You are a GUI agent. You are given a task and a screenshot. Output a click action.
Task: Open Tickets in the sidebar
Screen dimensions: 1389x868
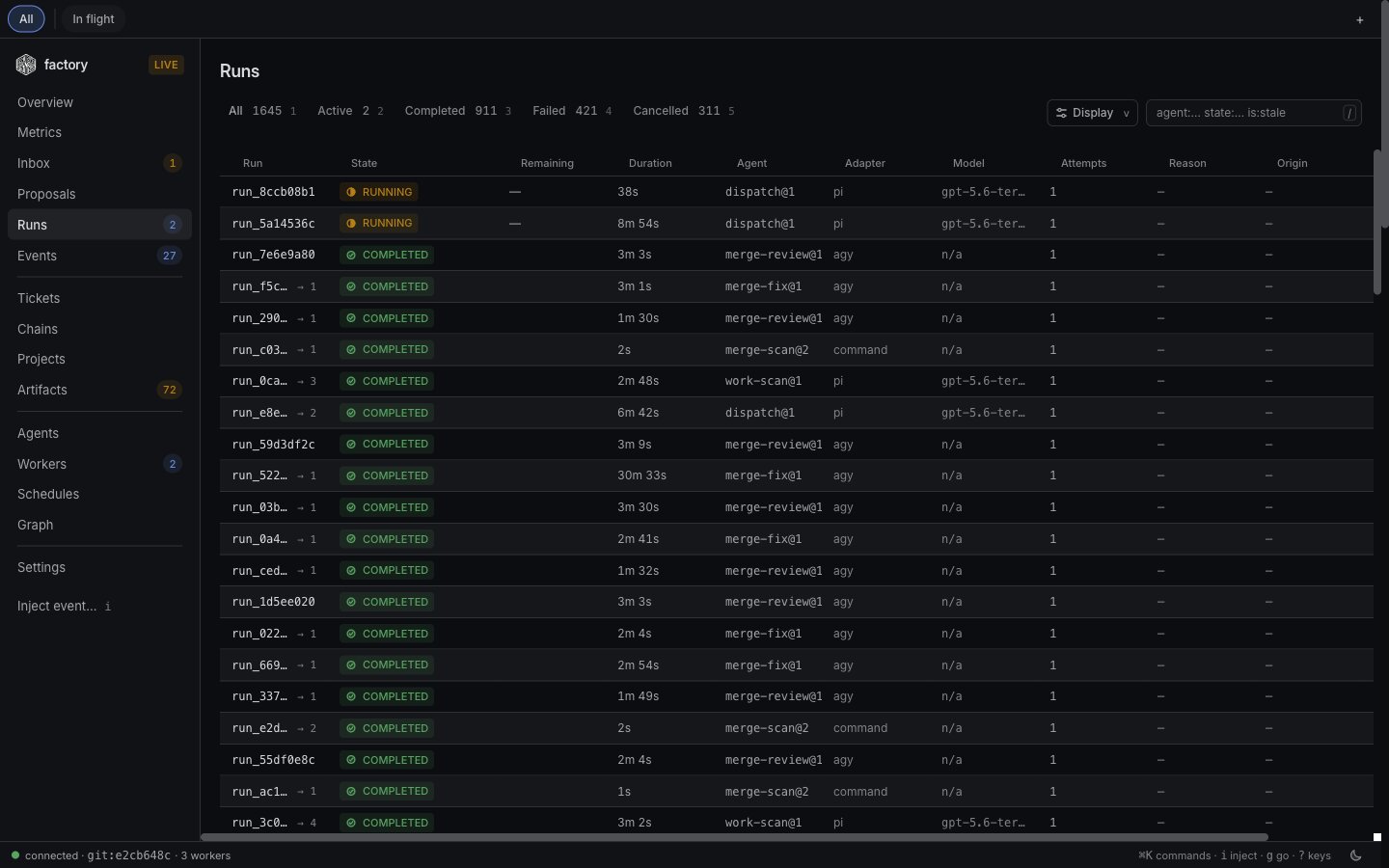[99, 298]
